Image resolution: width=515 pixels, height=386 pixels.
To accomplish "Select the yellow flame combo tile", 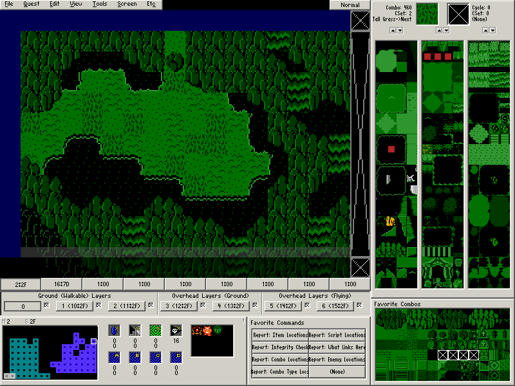I will click(x=390, y=221).
